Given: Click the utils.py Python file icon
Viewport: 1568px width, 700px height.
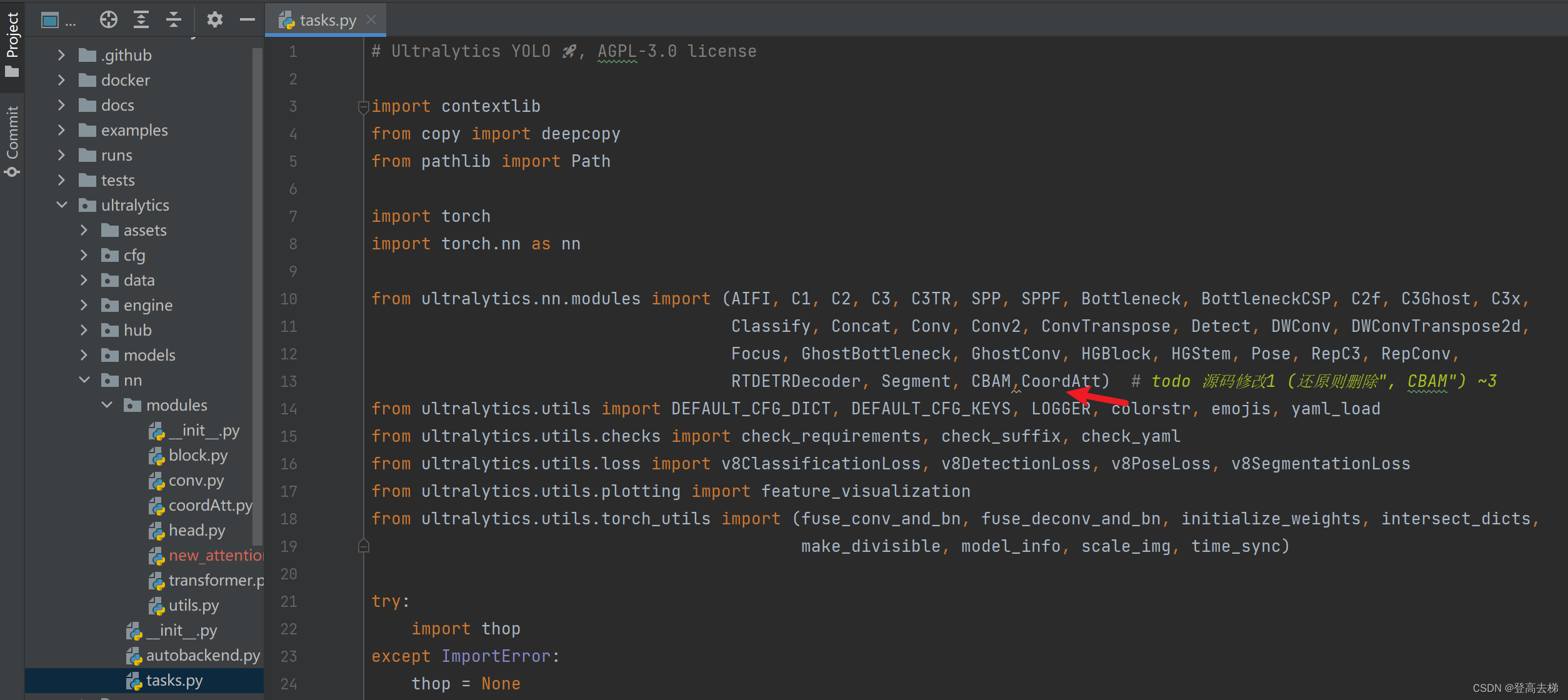Looking at the screenshot, I should click(x=156, y=606).
